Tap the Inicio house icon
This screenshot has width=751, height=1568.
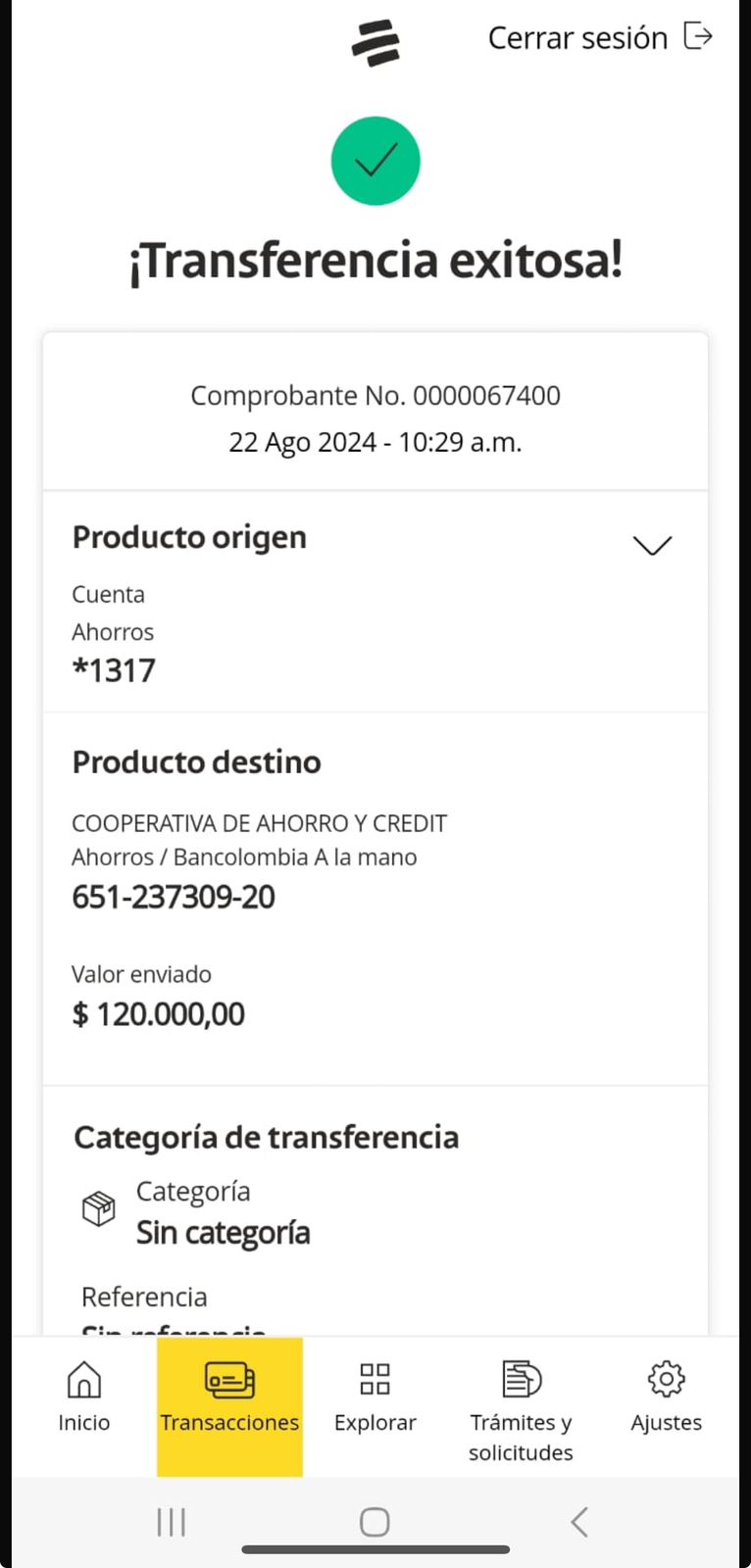[84, 1379]
